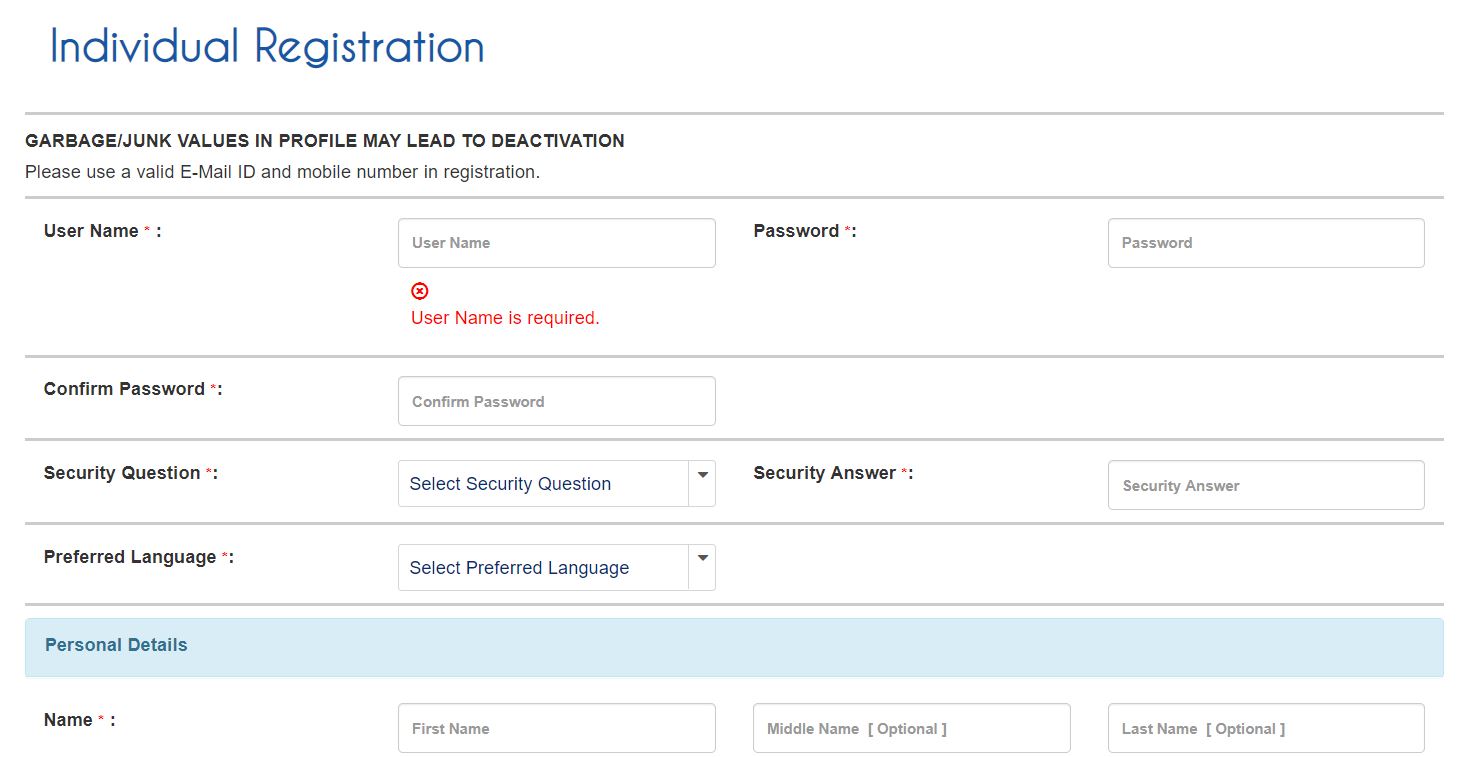1469x757 pixels.
Task: Click the 'User Name is required.' error message
Action: (x=505, y=318)
